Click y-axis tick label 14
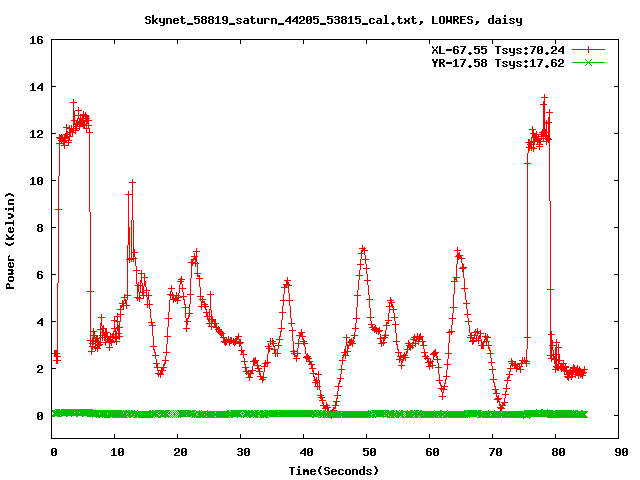Viewport: 640px width, 480px height. tap(36, 87)
